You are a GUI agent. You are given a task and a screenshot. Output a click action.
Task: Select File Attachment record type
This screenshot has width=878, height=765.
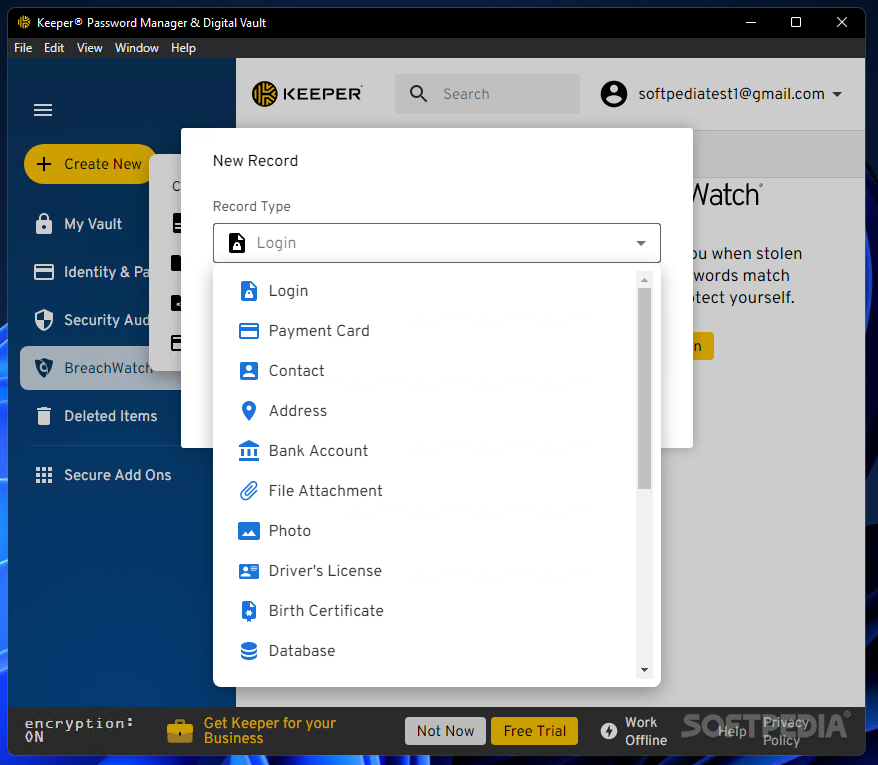[x=424, y=491]
